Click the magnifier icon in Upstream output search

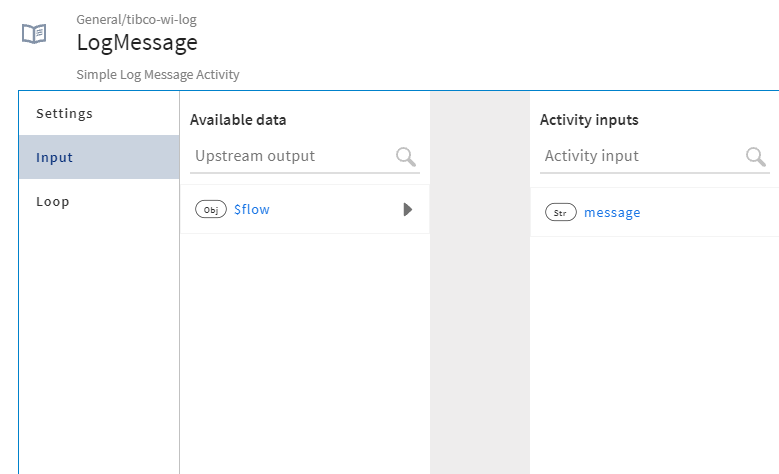pos(406,156)
